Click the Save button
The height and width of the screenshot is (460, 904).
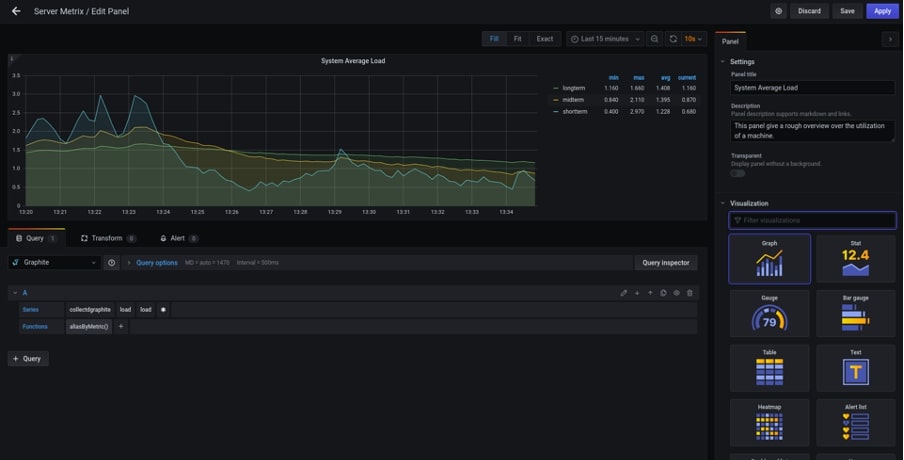(847, 11)
